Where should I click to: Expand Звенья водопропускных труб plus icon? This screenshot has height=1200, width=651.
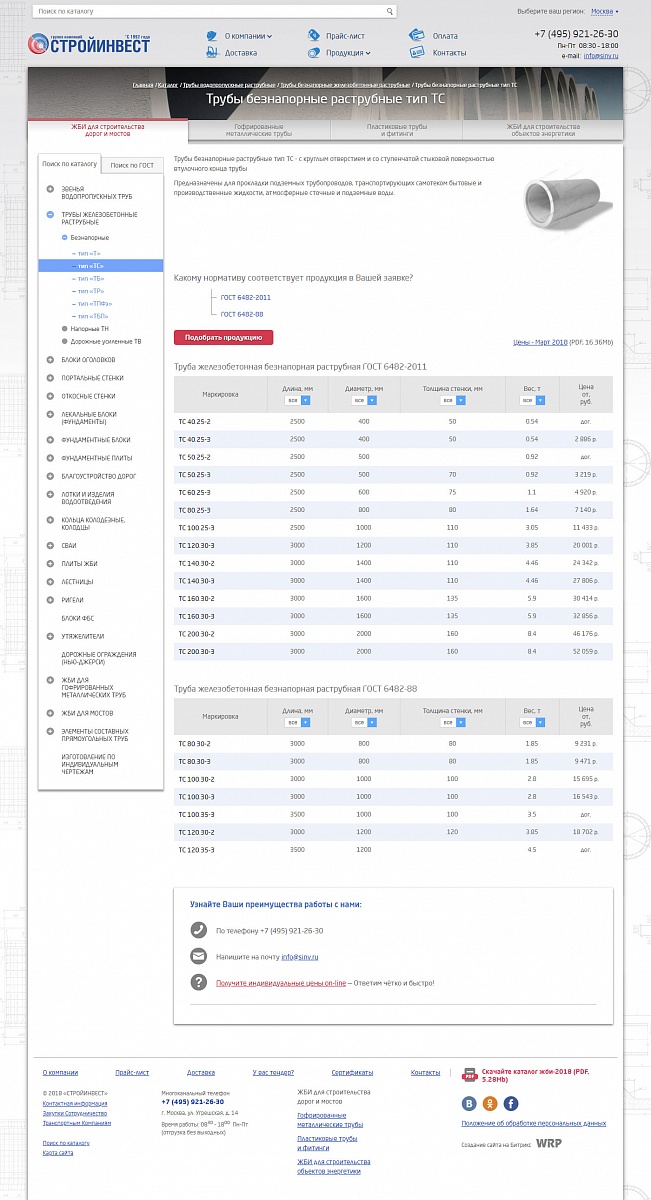50,189
